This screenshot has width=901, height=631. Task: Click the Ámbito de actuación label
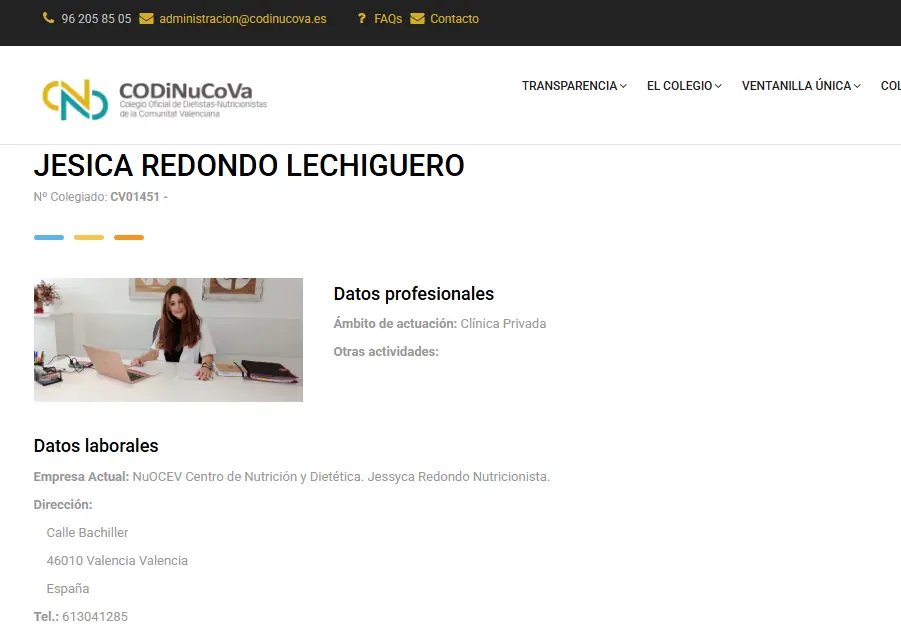coord(395,324)
